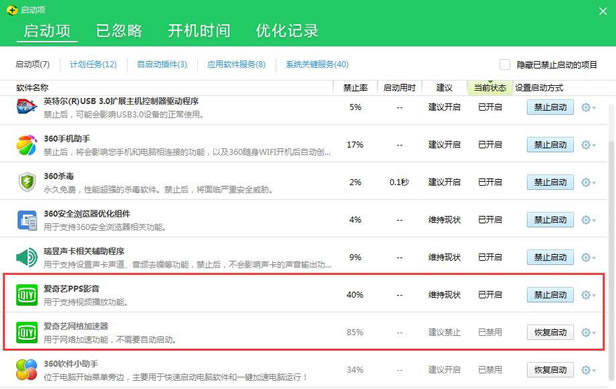616x389 pixels.
Task: Switch to the 优化记录 tab
Action: 287,31
